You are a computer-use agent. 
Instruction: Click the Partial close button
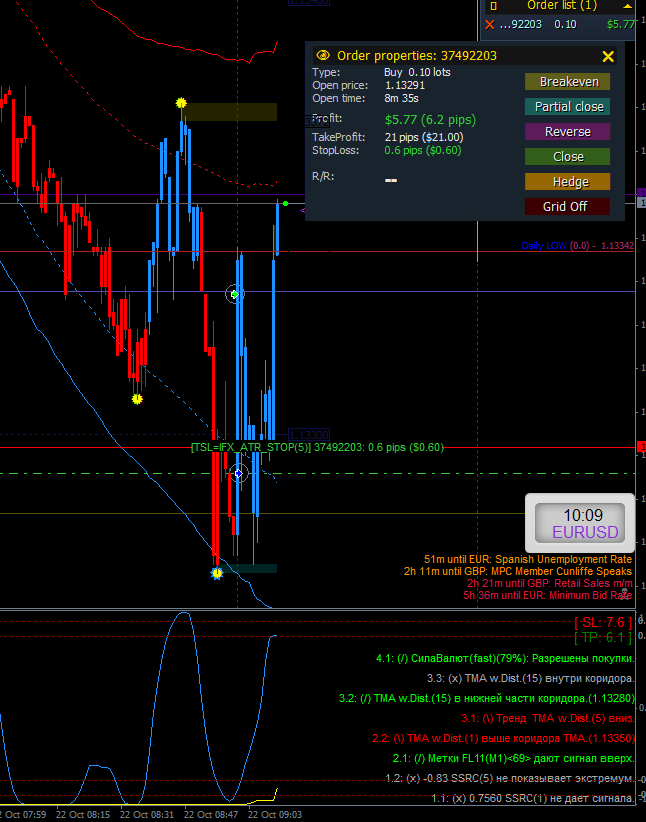click(568, 107)
